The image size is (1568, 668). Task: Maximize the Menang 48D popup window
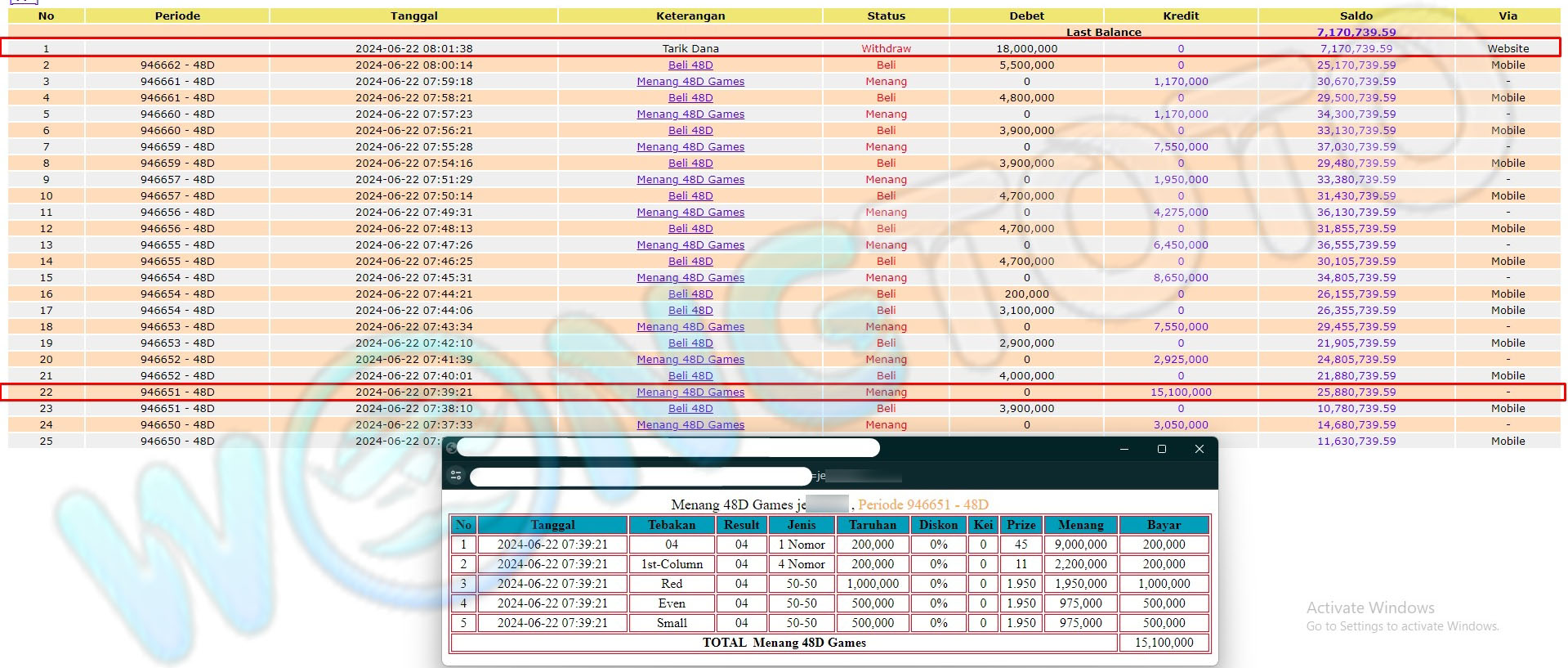1162,449
